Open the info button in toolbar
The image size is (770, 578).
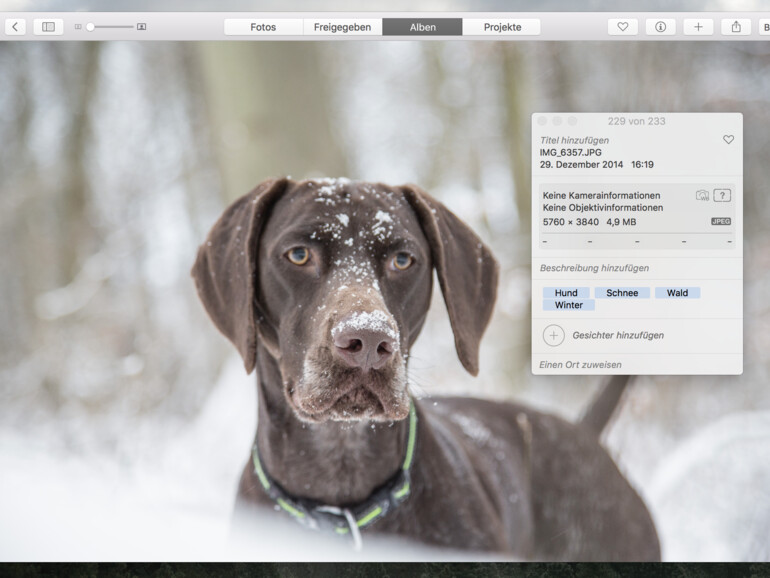coord(660,27)
